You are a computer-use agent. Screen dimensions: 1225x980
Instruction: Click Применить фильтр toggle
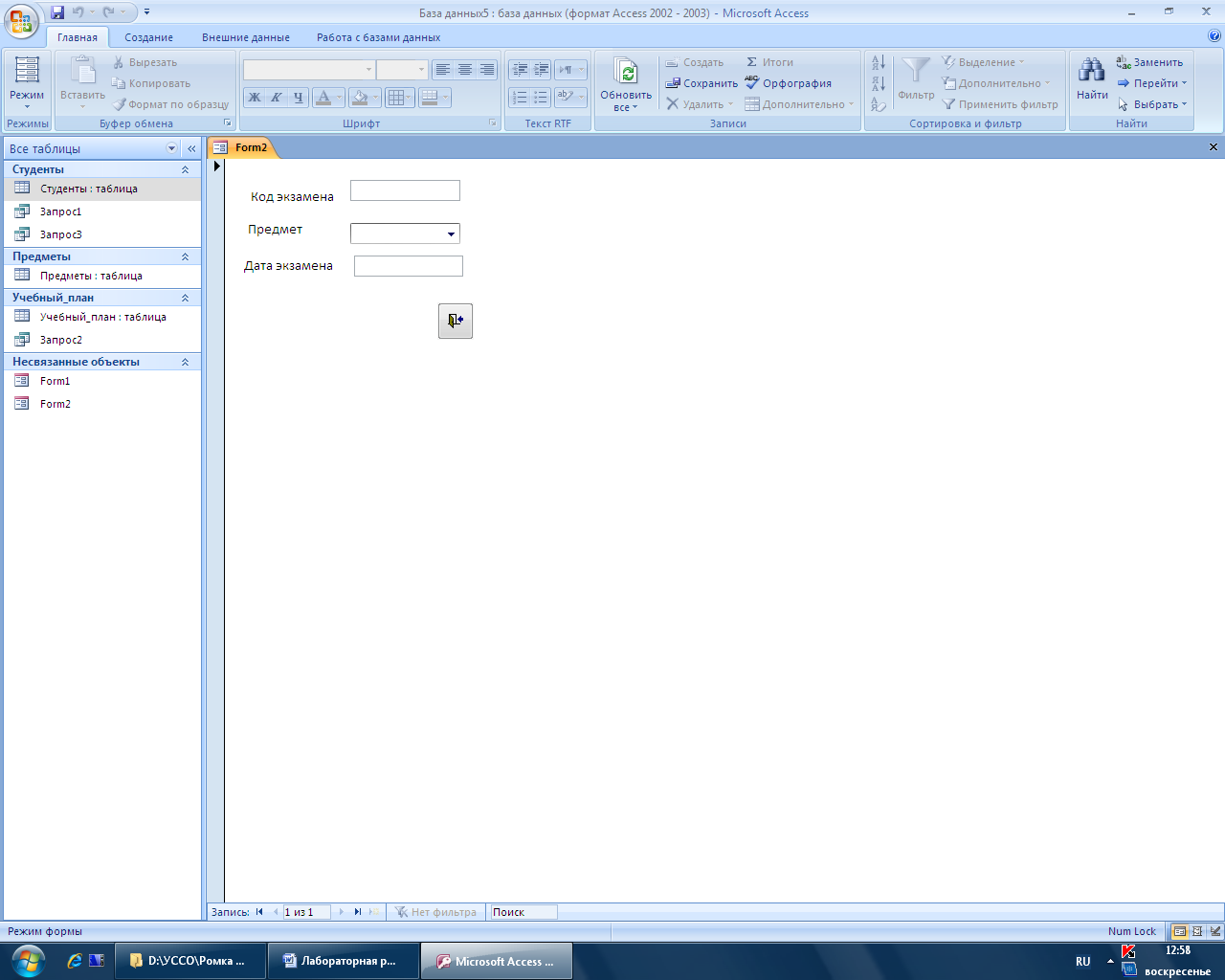(x=1000, y=104)
